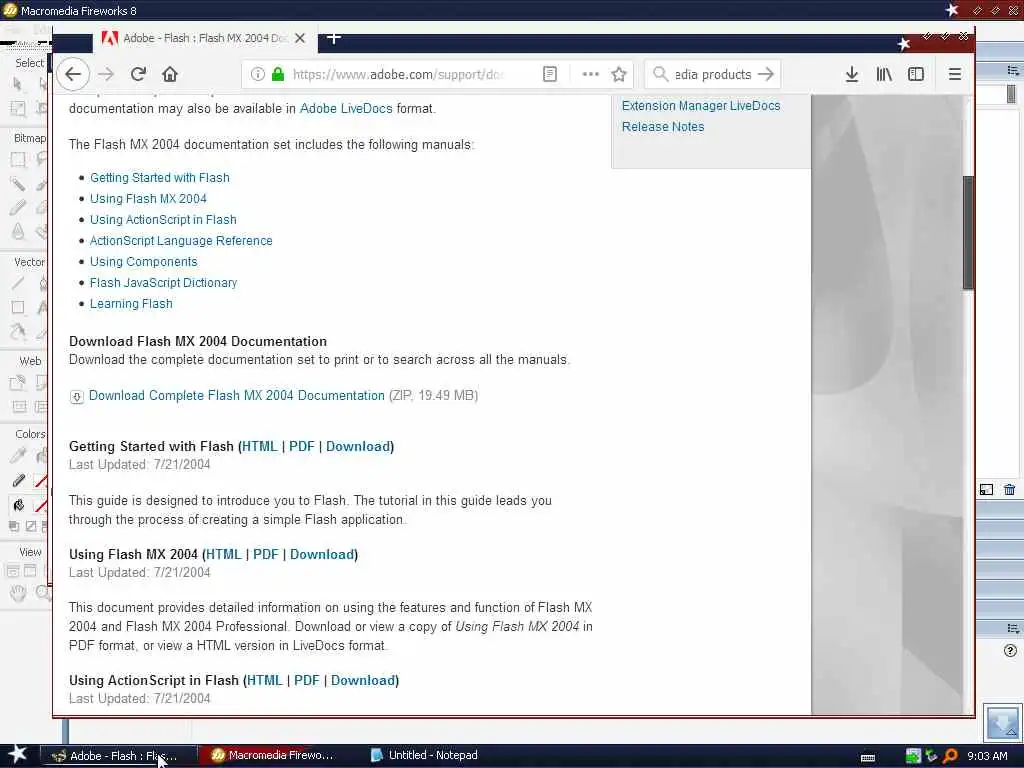Switch to Macromedia Fireworks in the taskbar
Image resolution: width=1024 pixels, height=768 pixels.
[x=273, y=755]
